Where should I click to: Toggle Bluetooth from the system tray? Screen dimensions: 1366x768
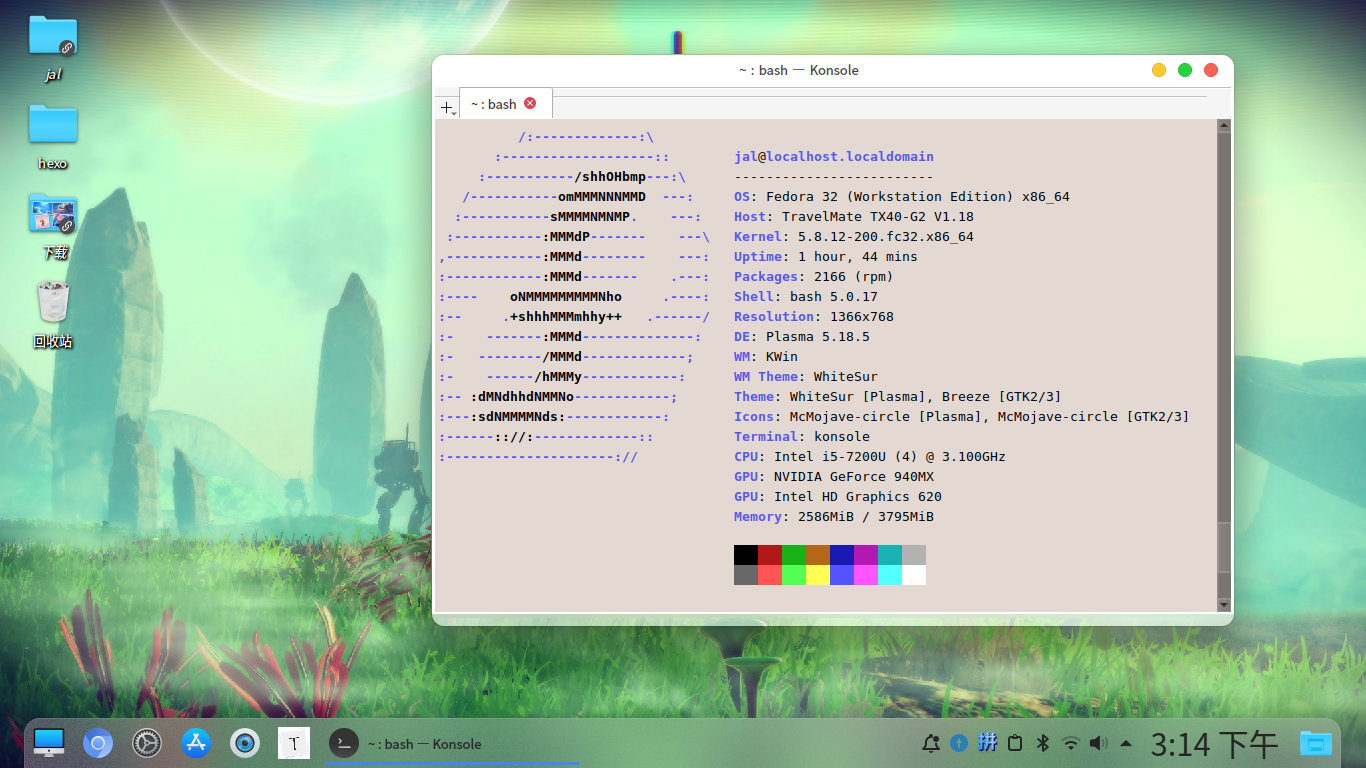(1043, 743)
